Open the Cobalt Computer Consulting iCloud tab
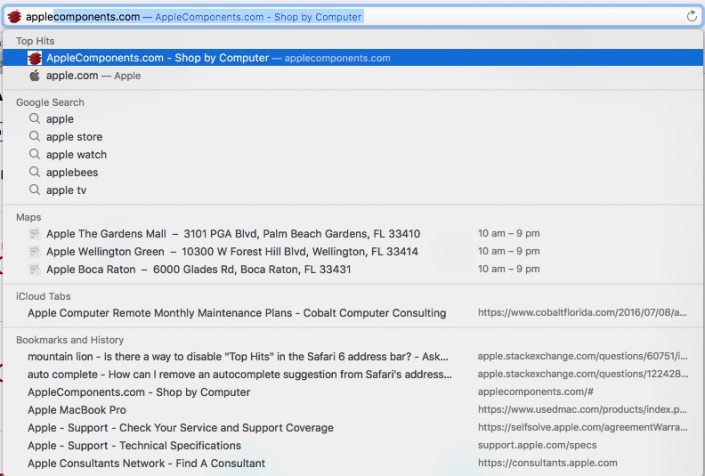Image resolution: width=705 pixels, height=476 pixels. (353, 313)
